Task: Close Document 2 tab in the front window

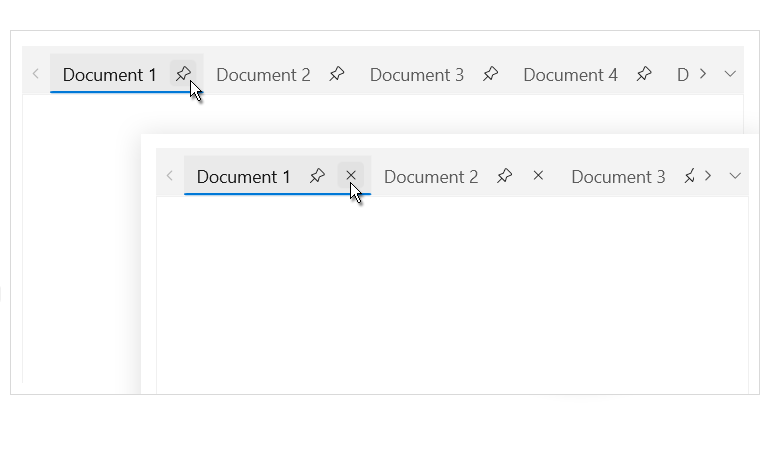Action: coord(538,175)
